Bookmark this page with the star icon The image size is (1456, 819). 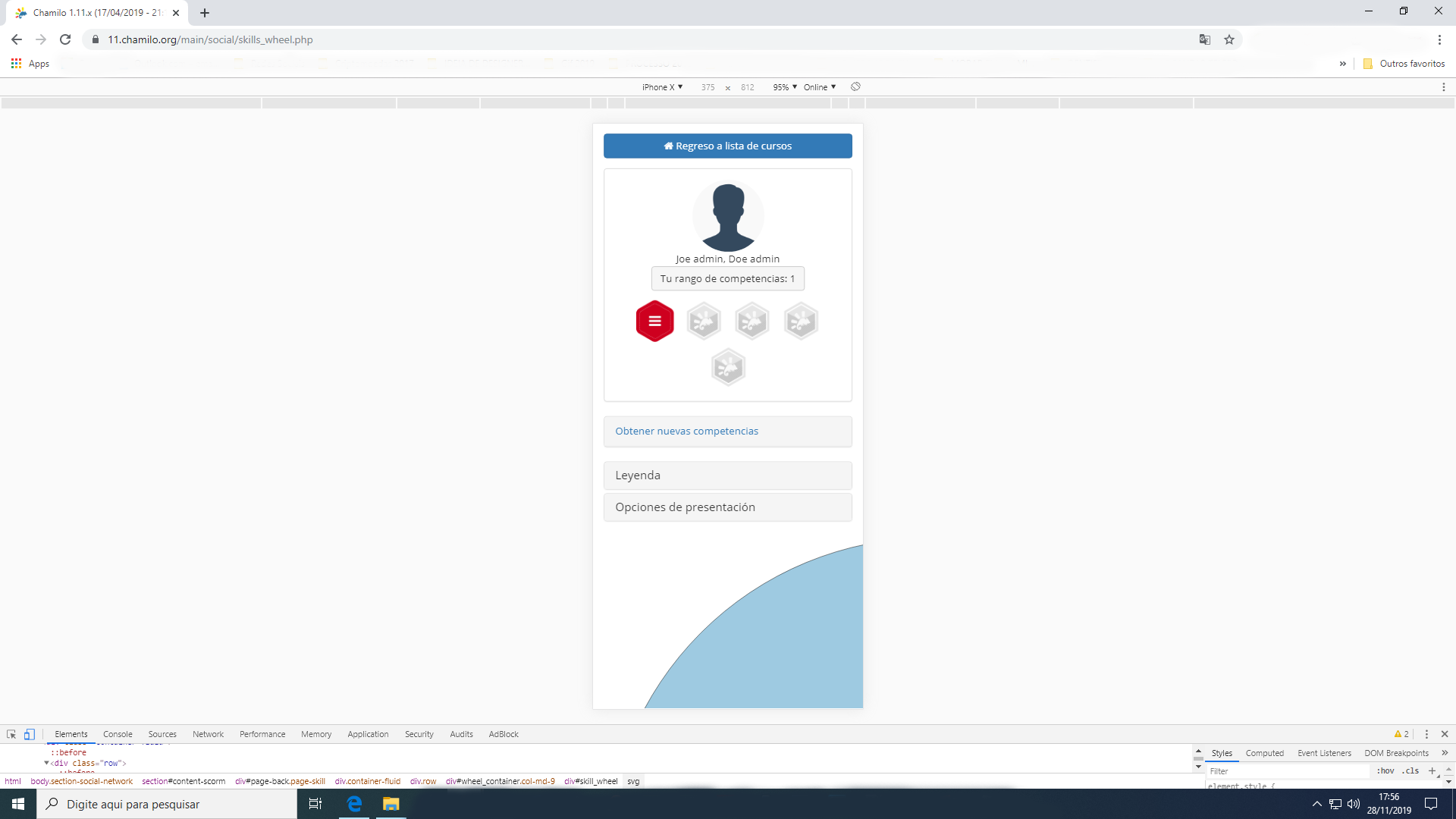tap(1229, 39)
